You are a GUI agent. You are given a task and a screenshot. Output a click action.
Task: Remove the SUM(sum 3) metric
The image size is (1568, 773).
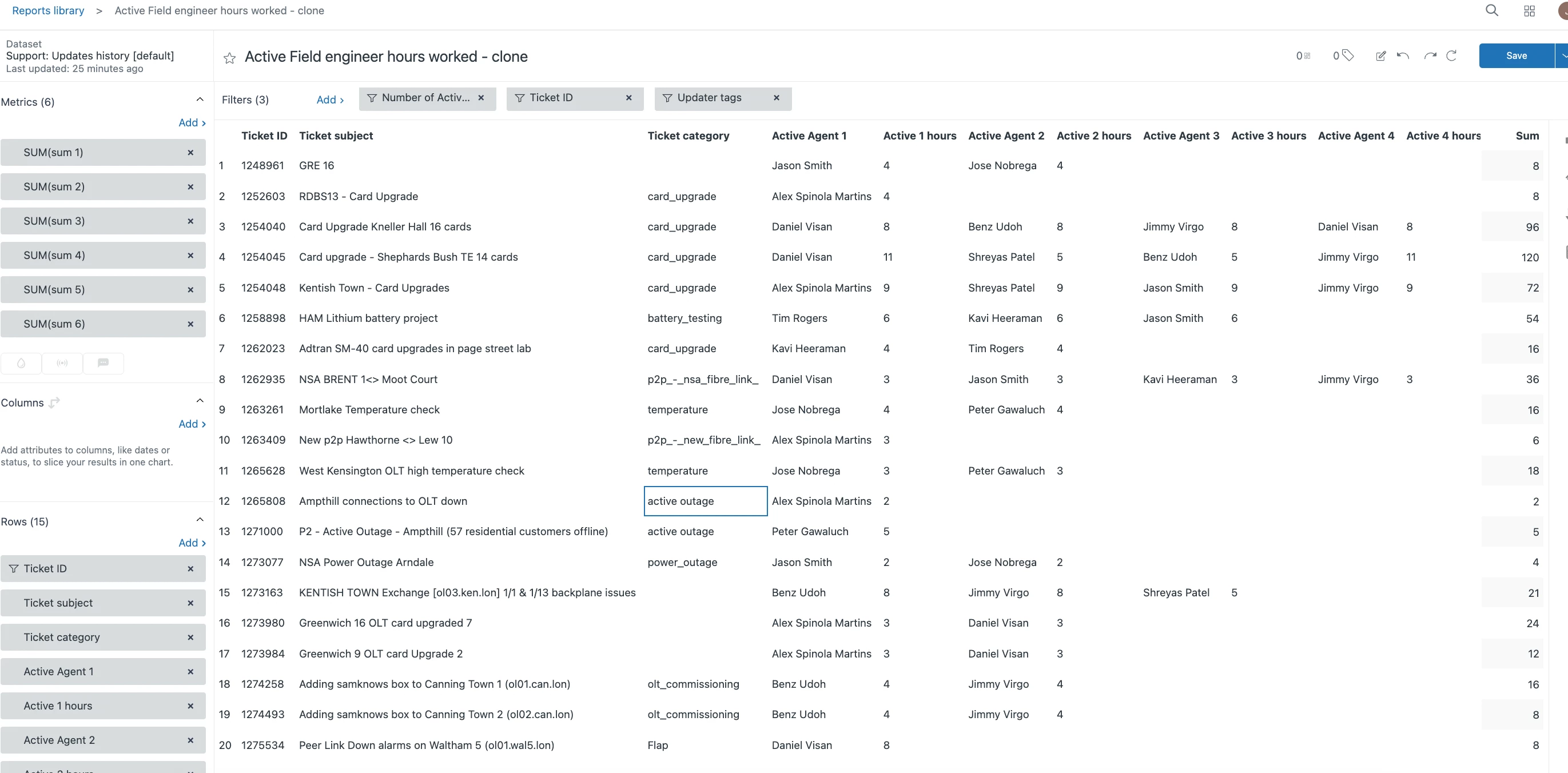pos(190,221)
